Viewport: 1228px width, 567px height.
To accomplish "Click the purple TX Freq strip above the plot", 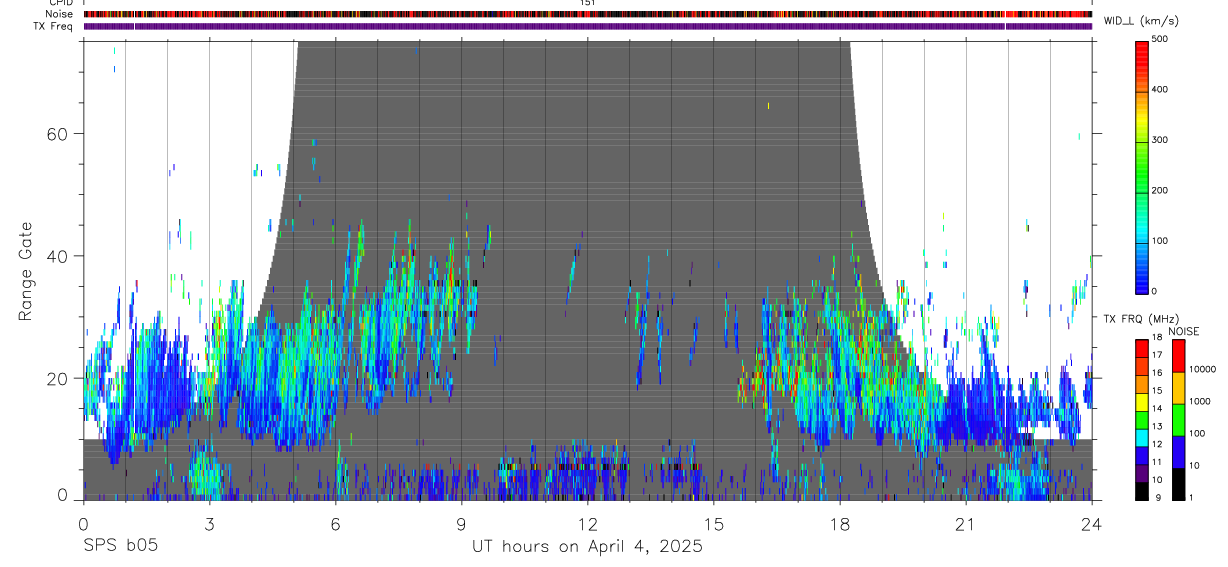I will [588, 27].
